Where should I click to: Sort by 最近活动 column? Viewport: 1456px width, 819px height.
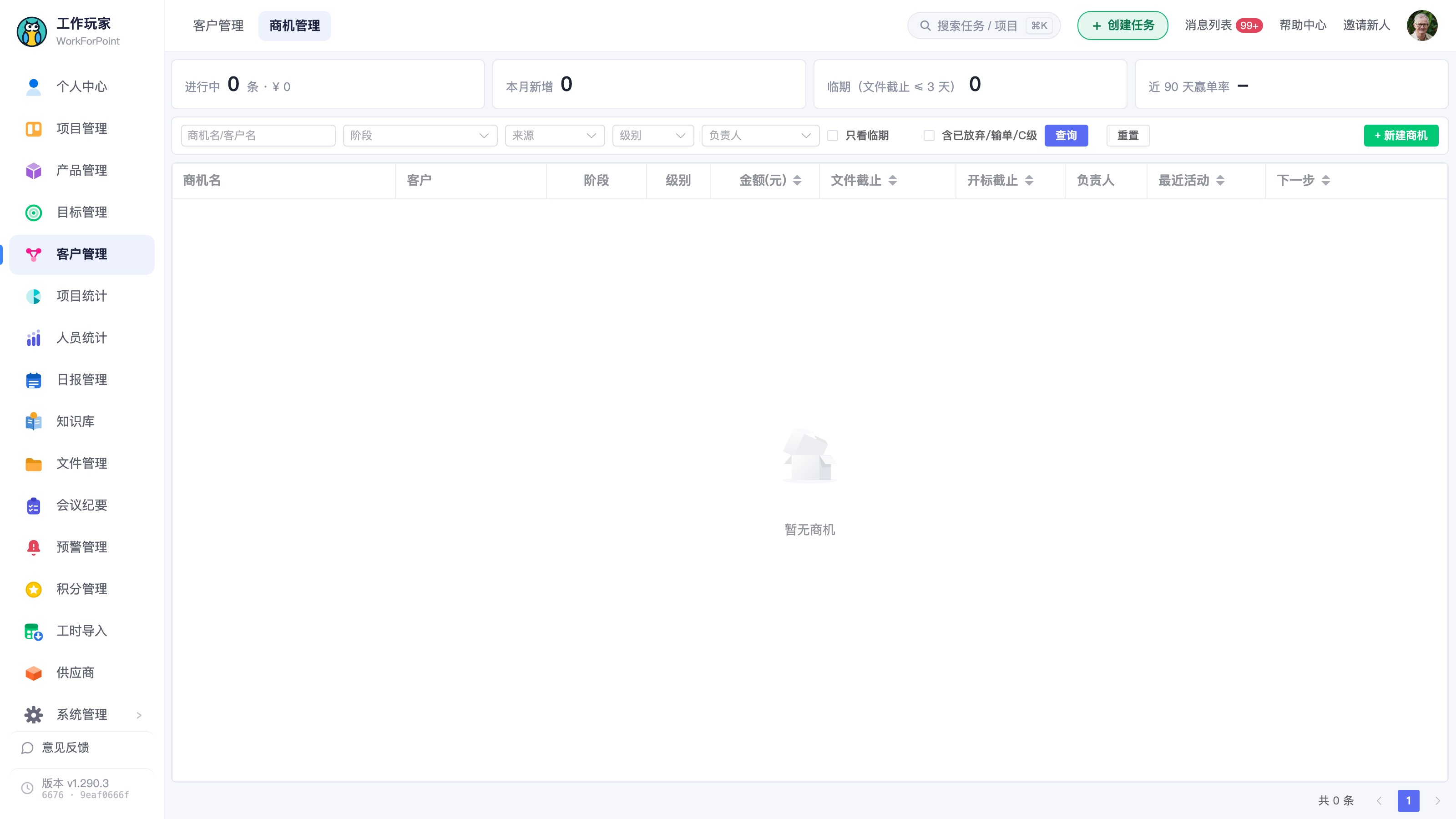pos(1220,180)
